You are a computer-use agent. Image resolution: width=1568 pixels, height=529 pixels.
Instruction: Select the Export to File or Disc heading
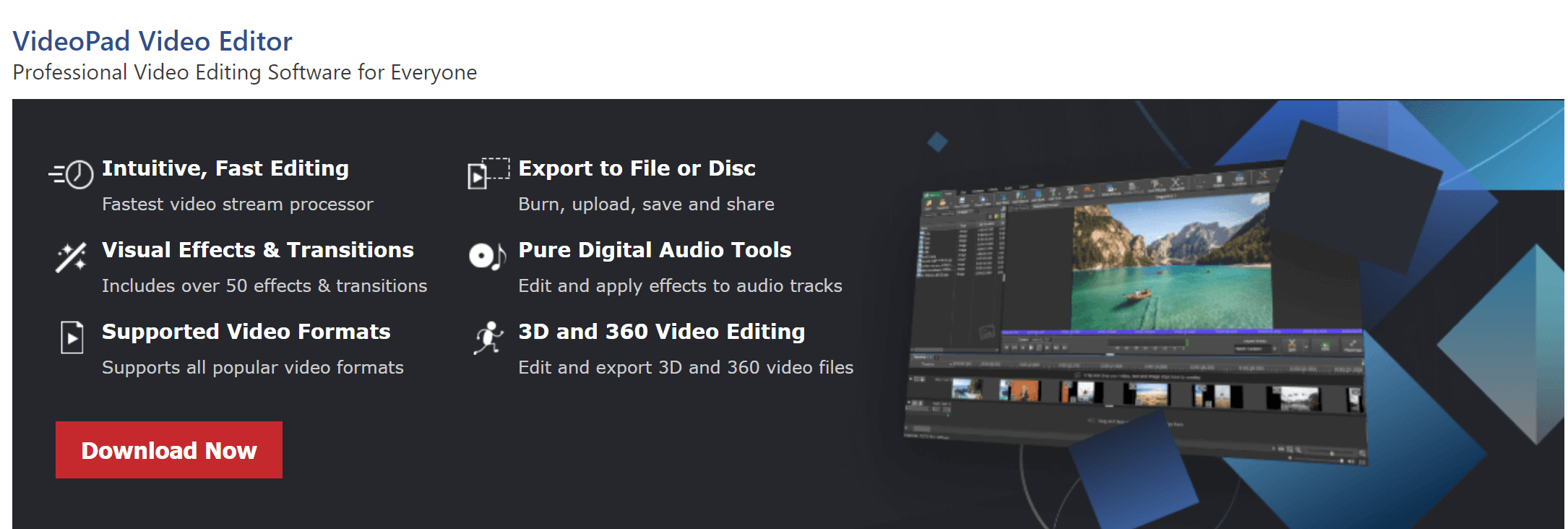tap(637, 168)
